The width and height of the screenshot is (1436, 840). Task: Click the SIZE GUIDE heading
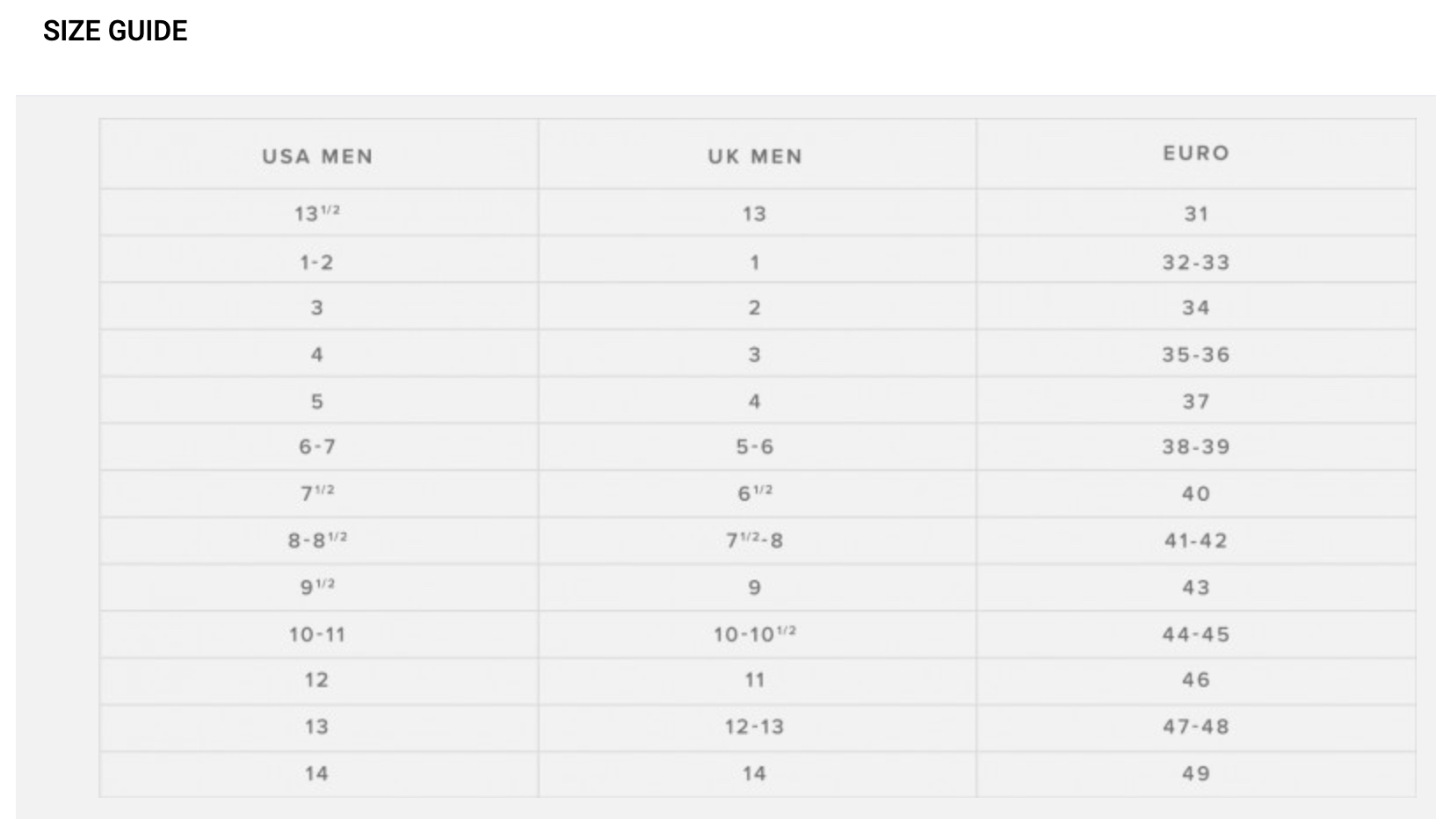click(x=115, y=31)
